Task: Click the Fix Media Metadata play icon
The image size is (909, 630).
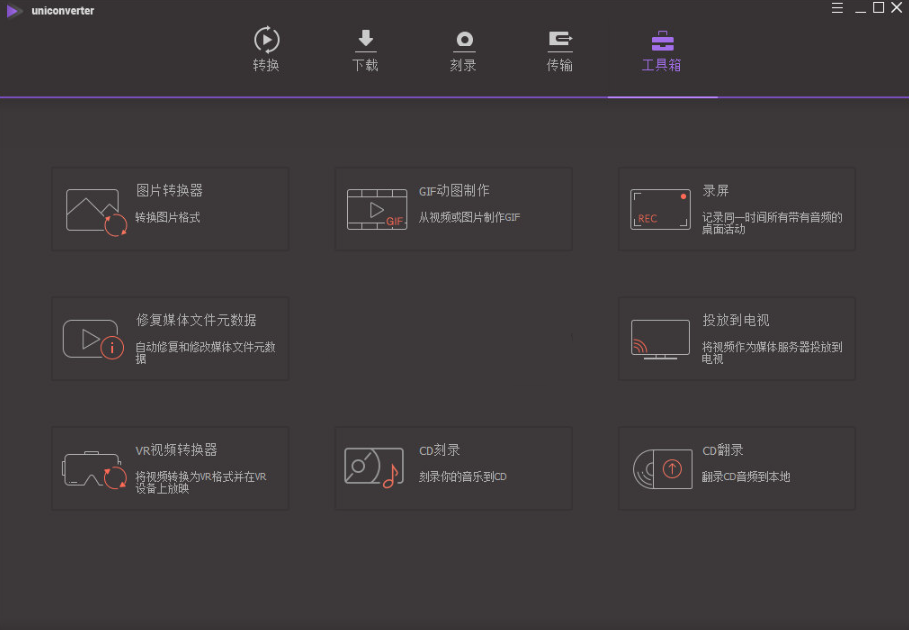Action: click(x=94, y=337)
